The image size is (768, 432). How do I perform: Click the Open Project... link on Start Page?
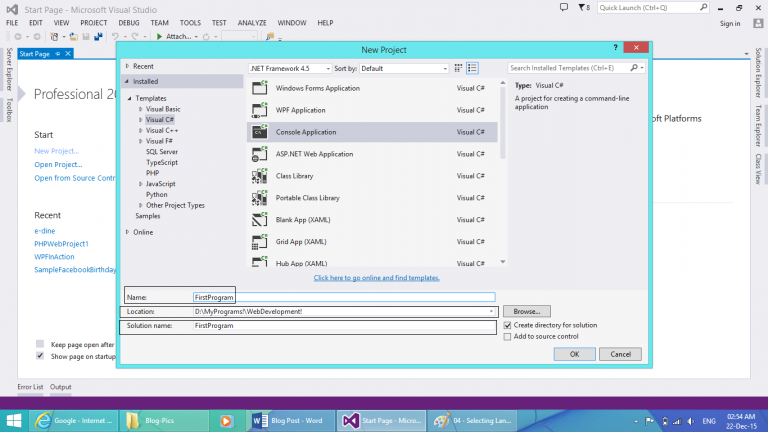tap(58, 165)
